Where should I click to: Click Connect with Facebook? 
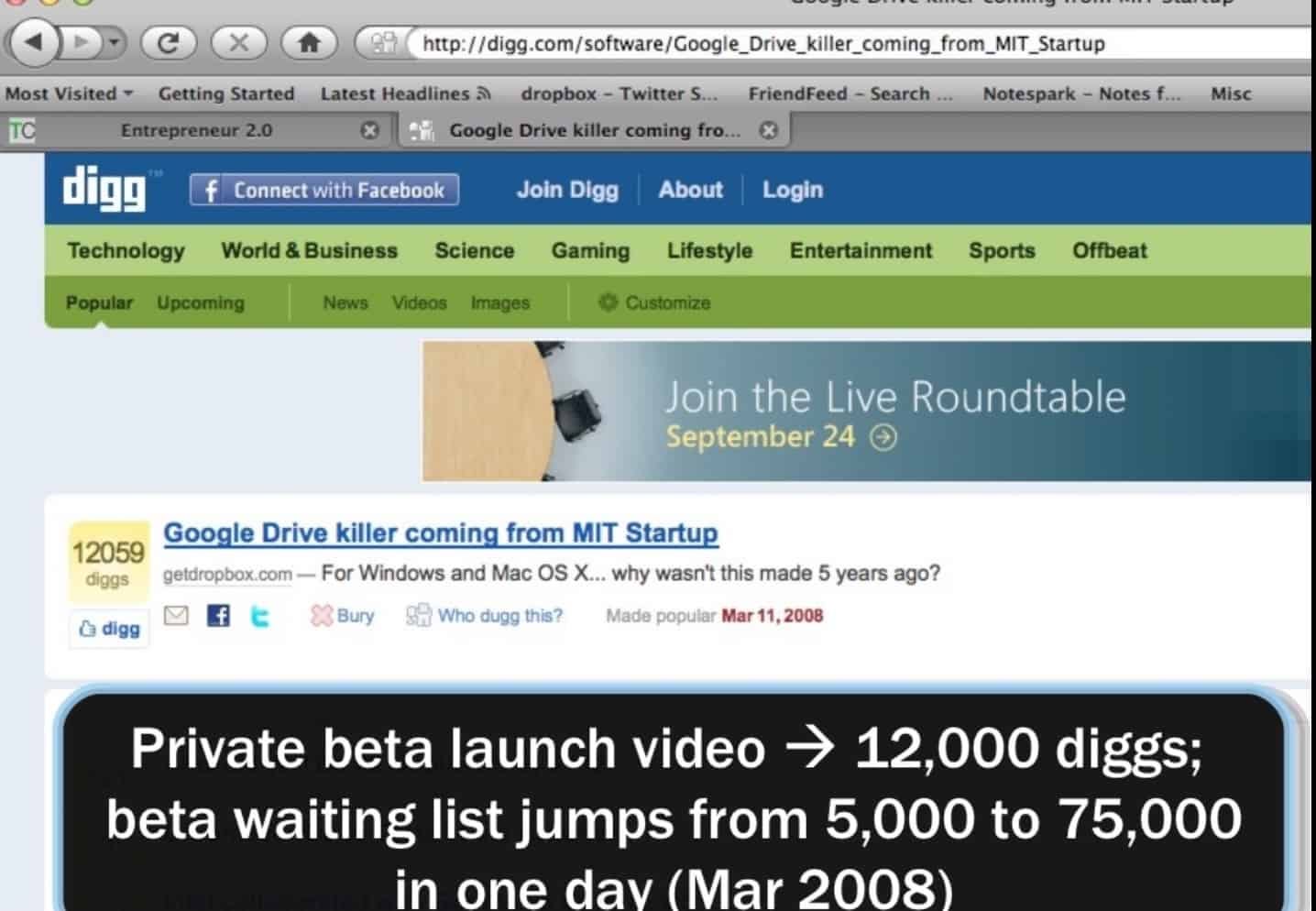[323, 190]
